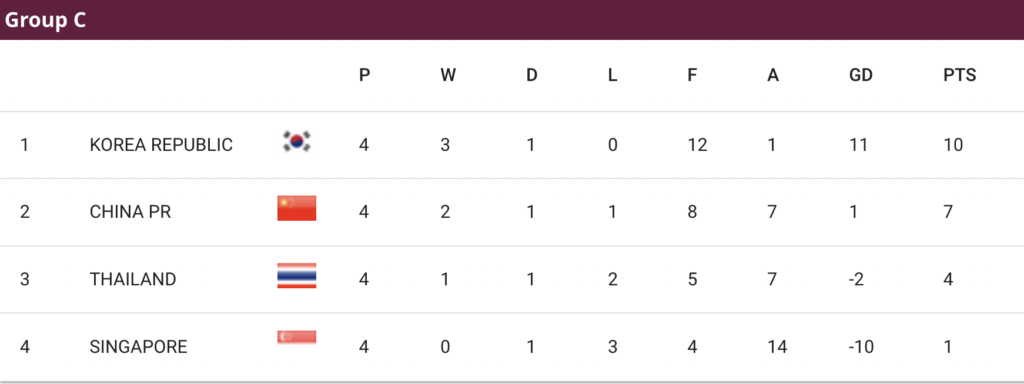The height and width of the screenshot is (384, 1024).
Task: Click the China PR flag icon
Action: (x=296, y=208)
